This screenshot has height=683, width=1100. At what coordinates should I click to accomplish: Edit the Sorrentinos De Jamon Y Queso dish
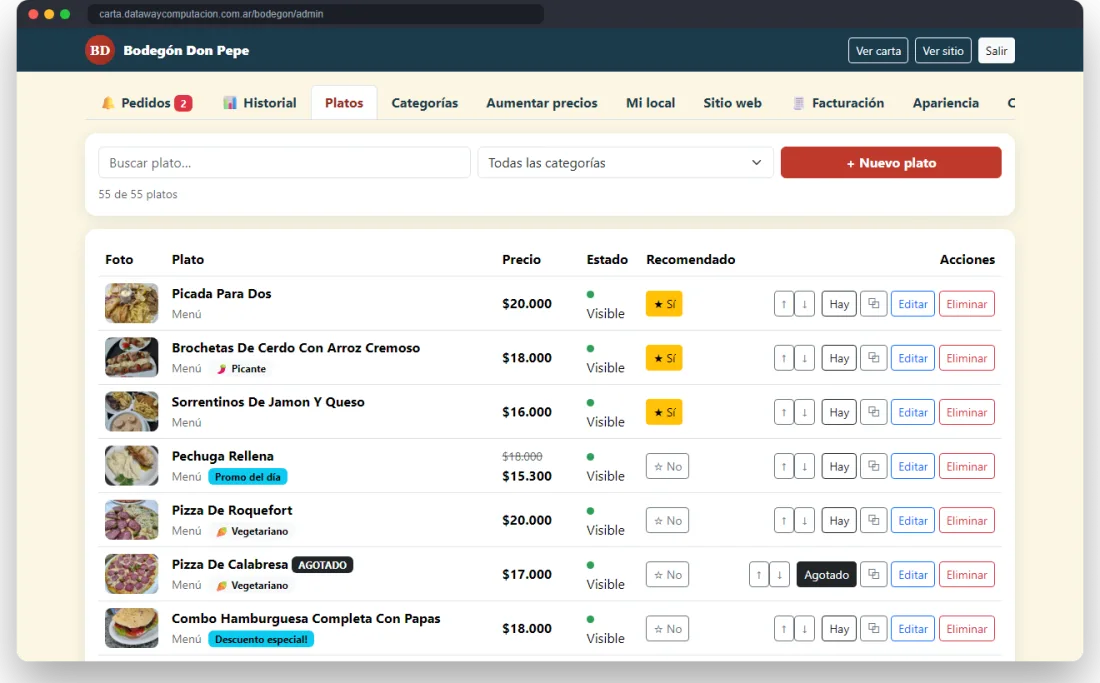(x=913, y=412)
